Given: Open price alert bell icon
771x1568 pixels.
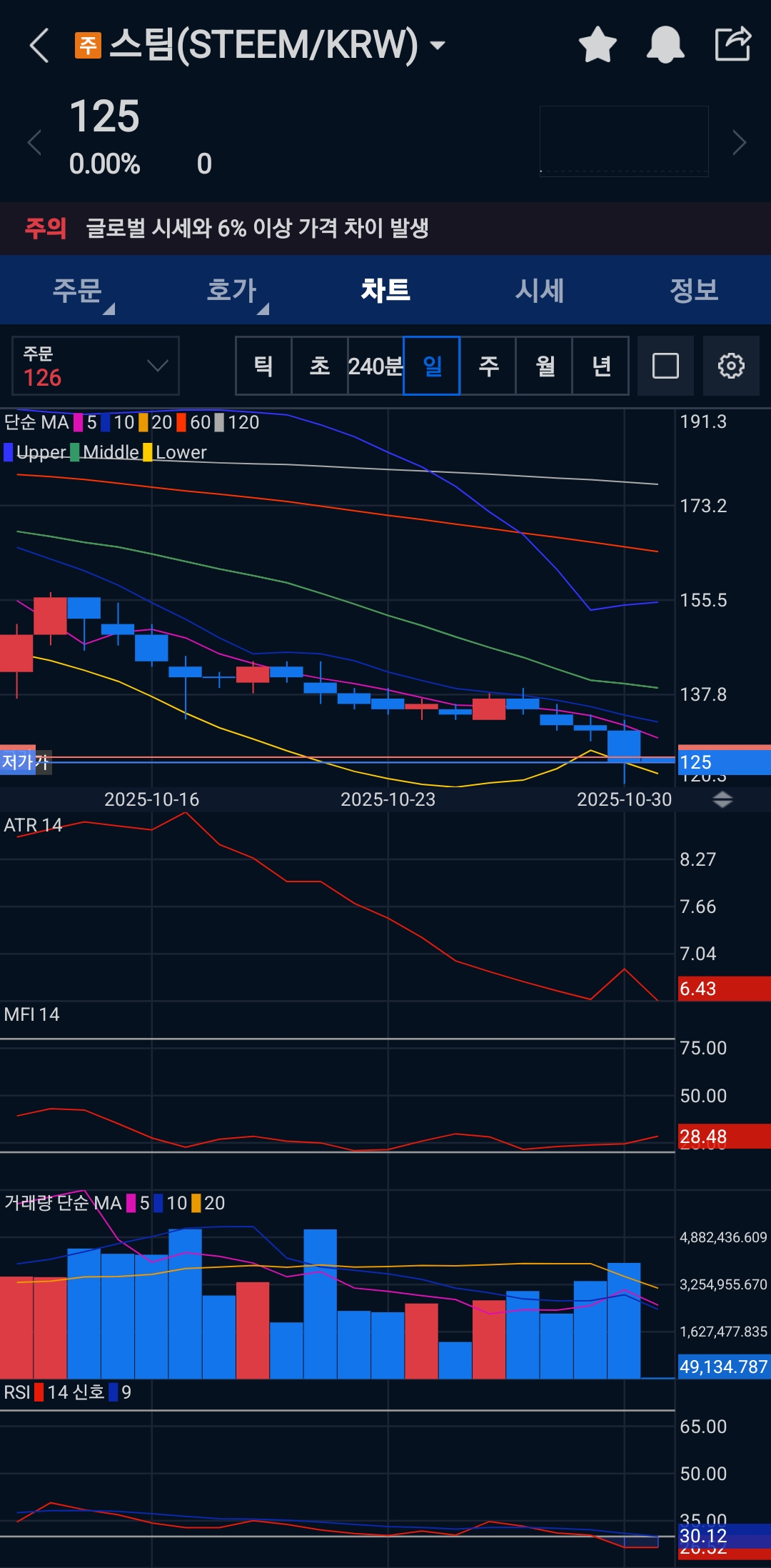Looking at the screenshot, I should [665, 45].
